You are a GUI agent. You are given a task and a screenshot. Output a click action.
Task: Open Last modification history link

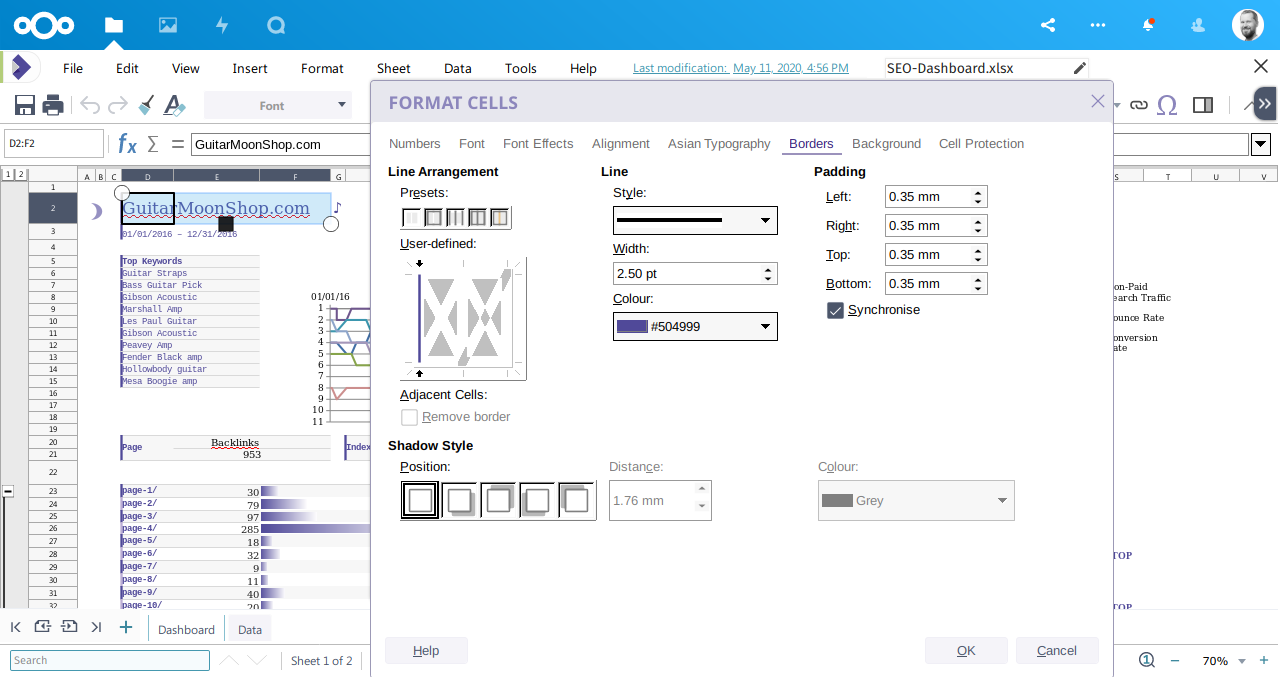tap(741, 68)
